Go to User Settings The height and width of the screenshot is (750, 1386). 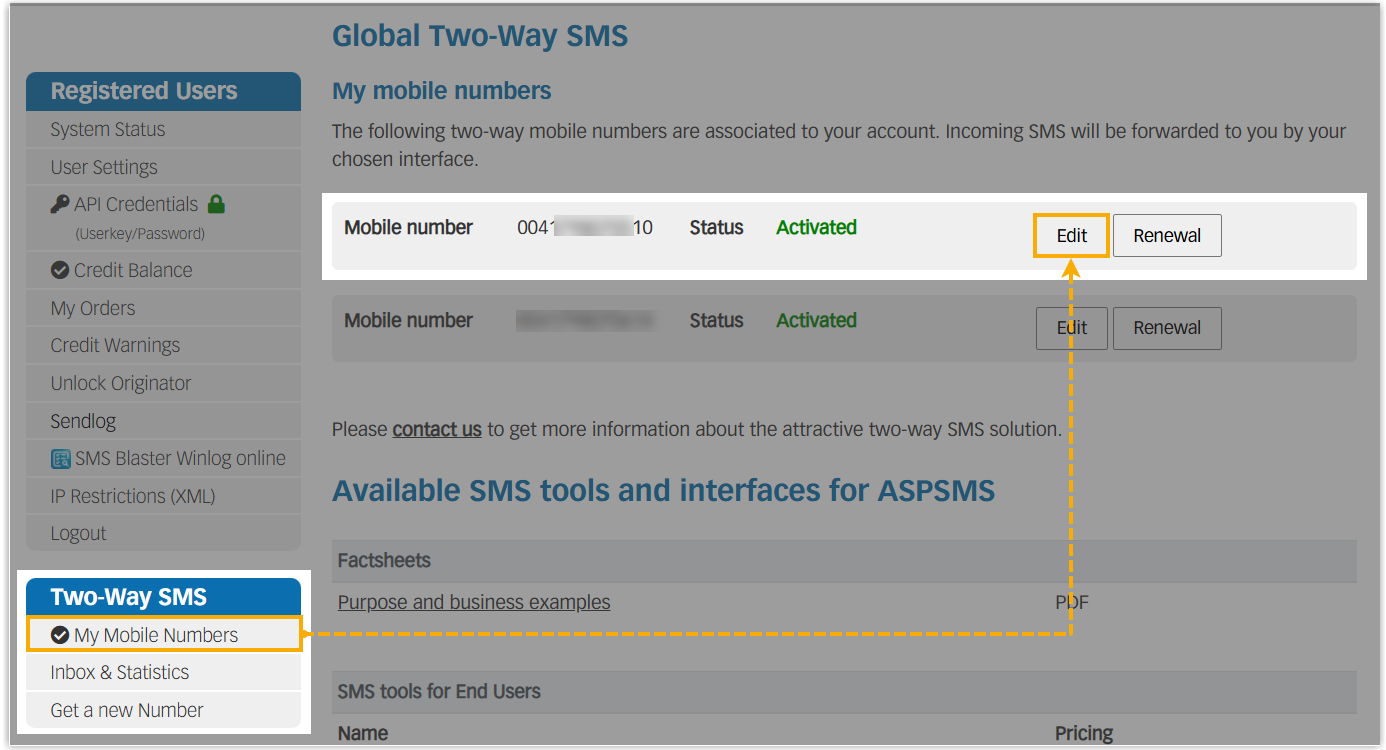pyautogui.click(x=104, y=167)
